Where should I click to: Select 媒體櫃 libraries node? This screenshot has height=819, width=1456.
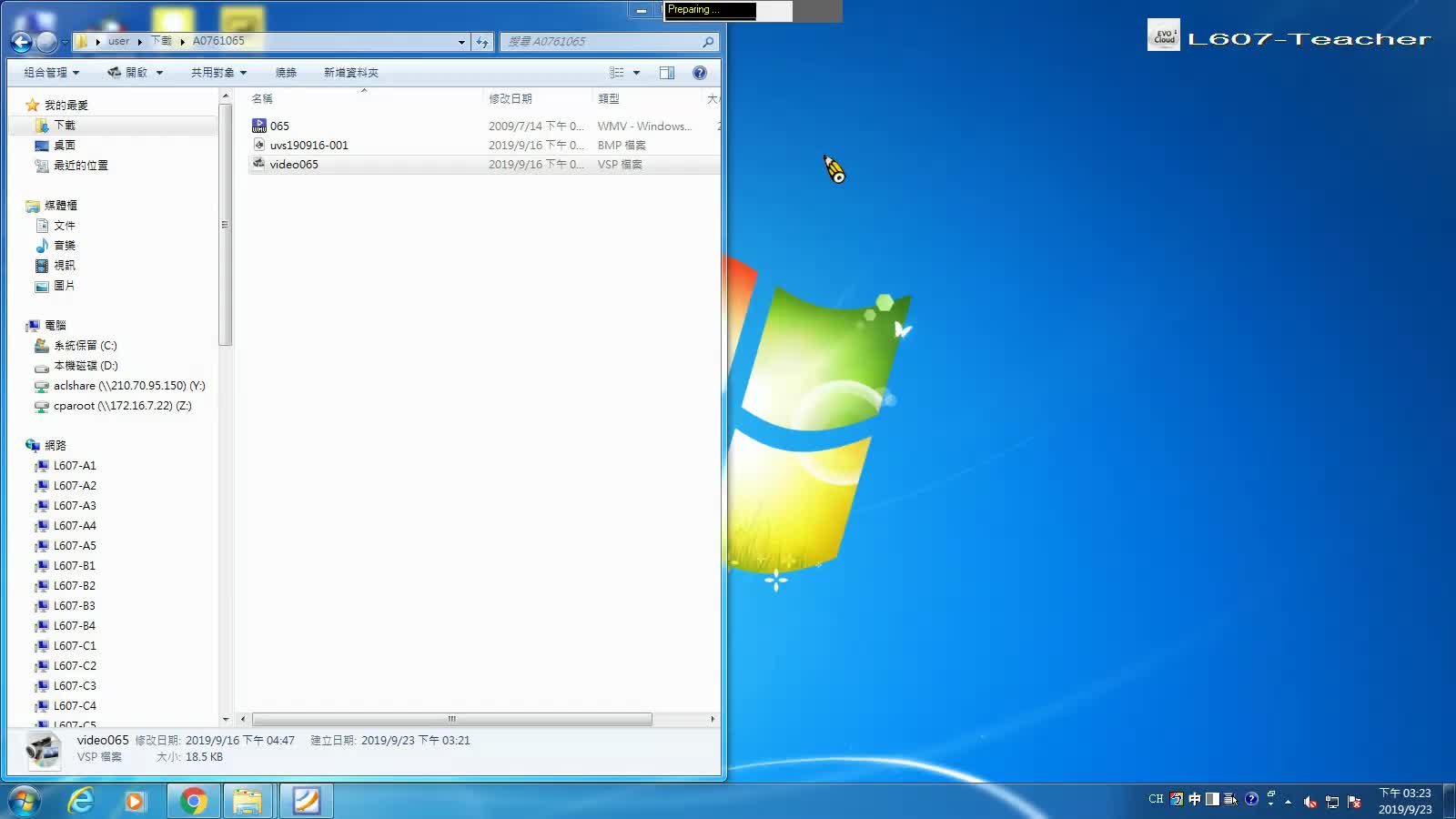pos(61,206)
